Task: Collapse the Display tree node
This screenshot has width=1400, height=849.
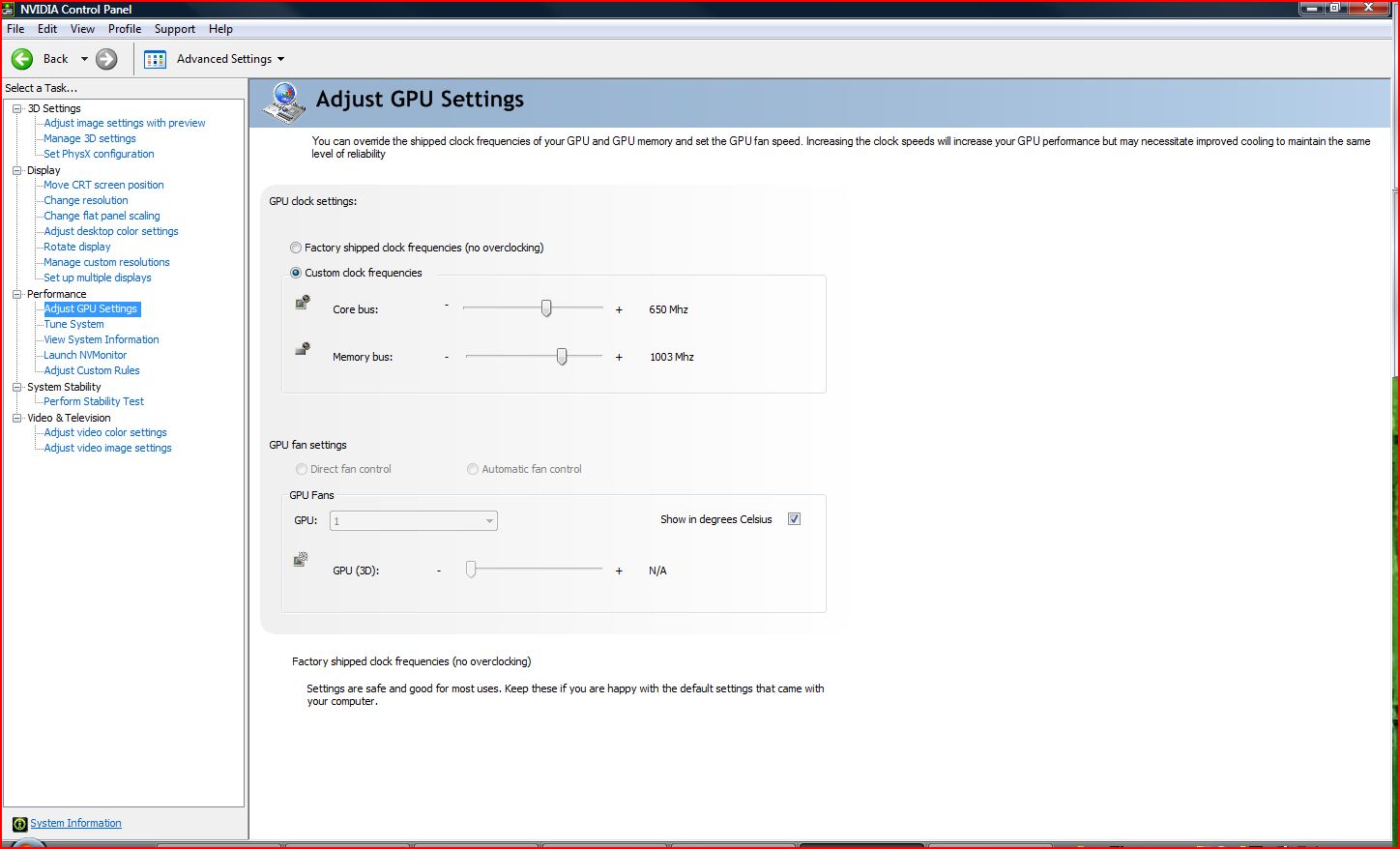Action: [x=16, y=170]
